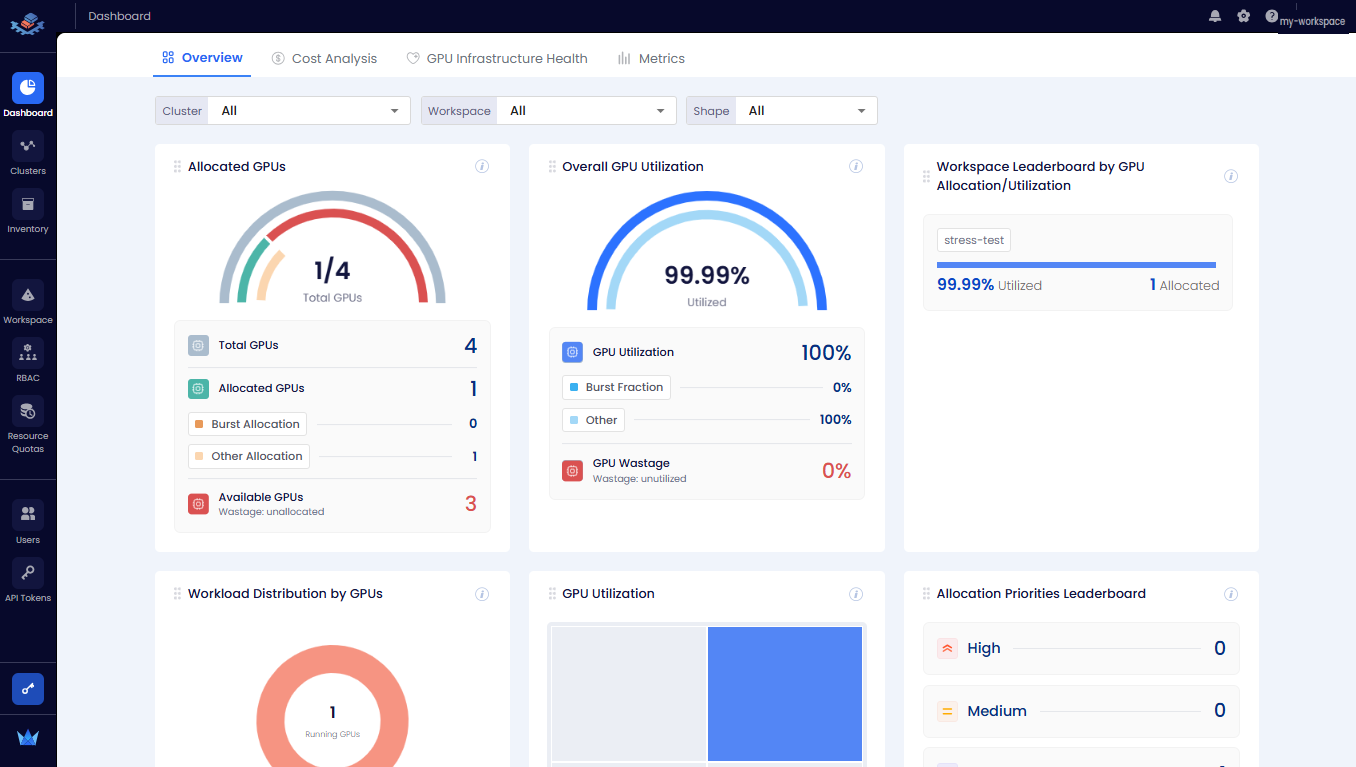Select the Clusters icon in the sidebar
Image resolution: width=1356 pixels, height=767 pixels.
[28, 153]
